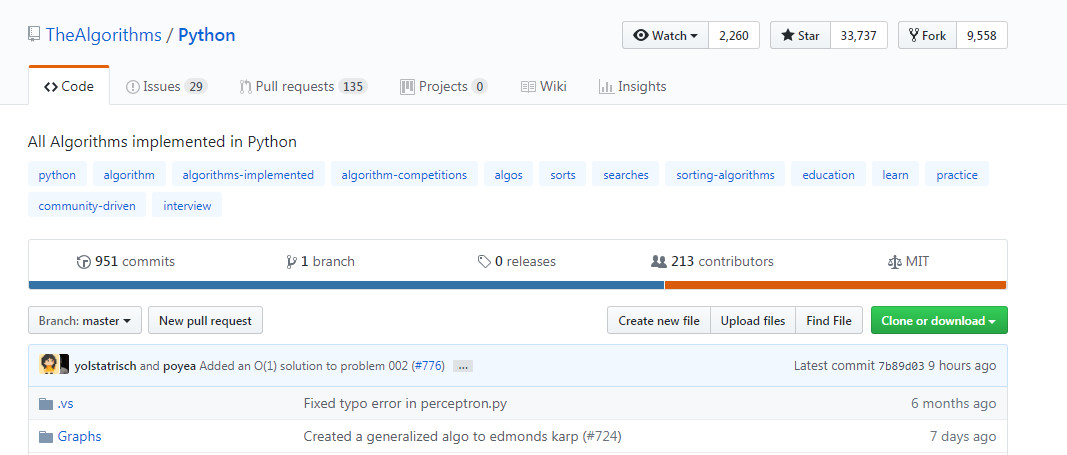This screenshot has width=1067, height=455.
Task: Click the sorting-algorithms topic tag
Action: coord(725,175)
